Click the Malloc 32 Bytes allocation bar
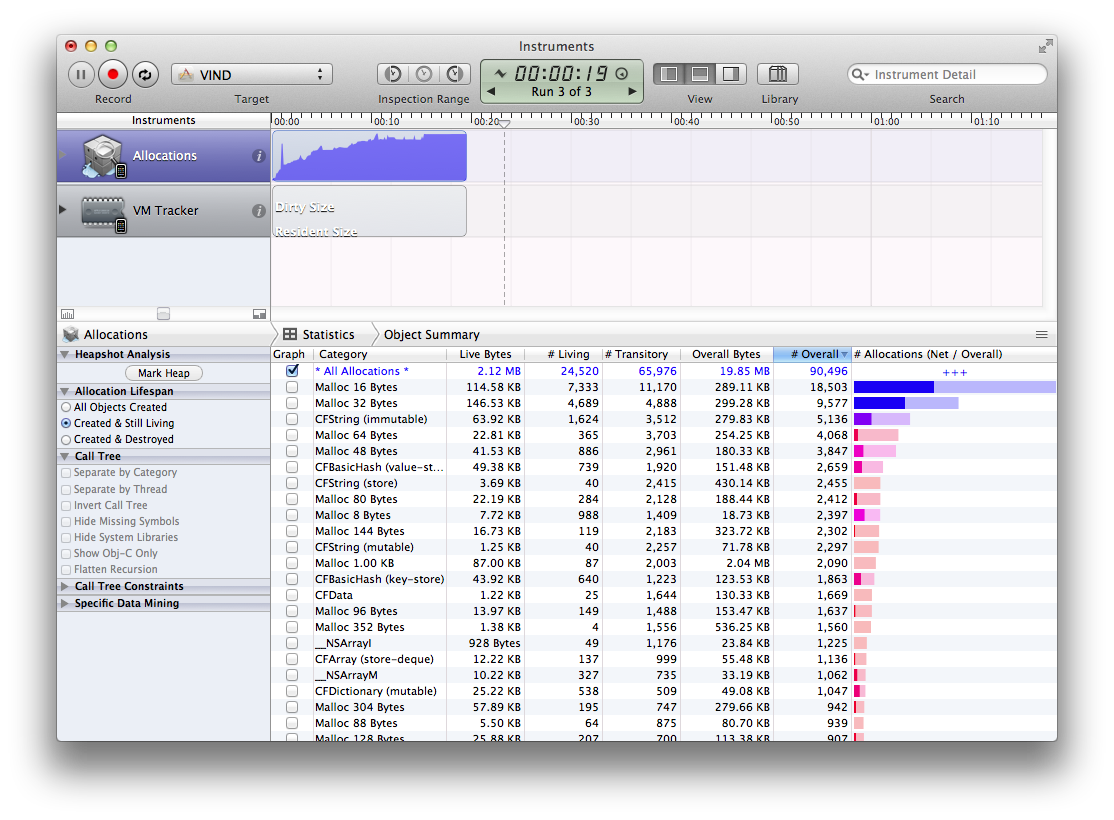 pyautogui.click(x=906, y=403)
